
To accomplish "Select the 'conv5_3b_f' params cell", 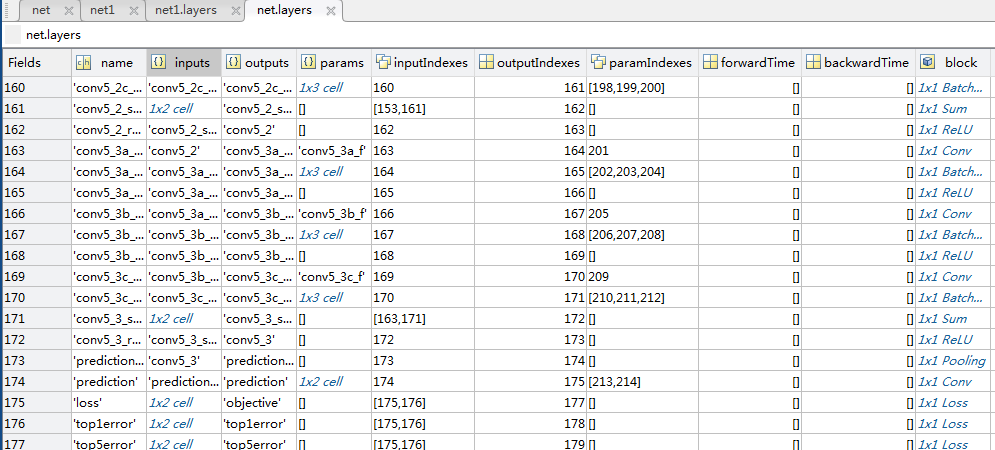I will coord(334,214).
